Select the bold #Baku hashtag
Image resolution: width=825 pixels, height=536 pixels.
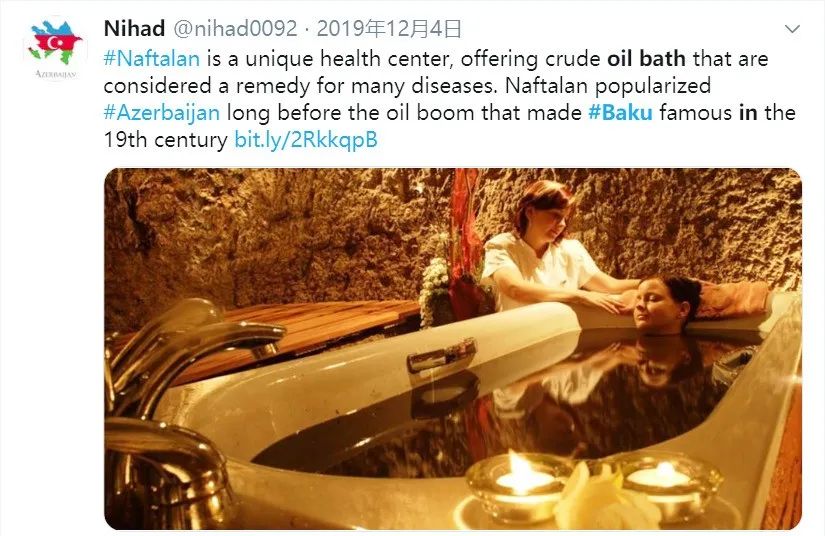coord(620,113)
